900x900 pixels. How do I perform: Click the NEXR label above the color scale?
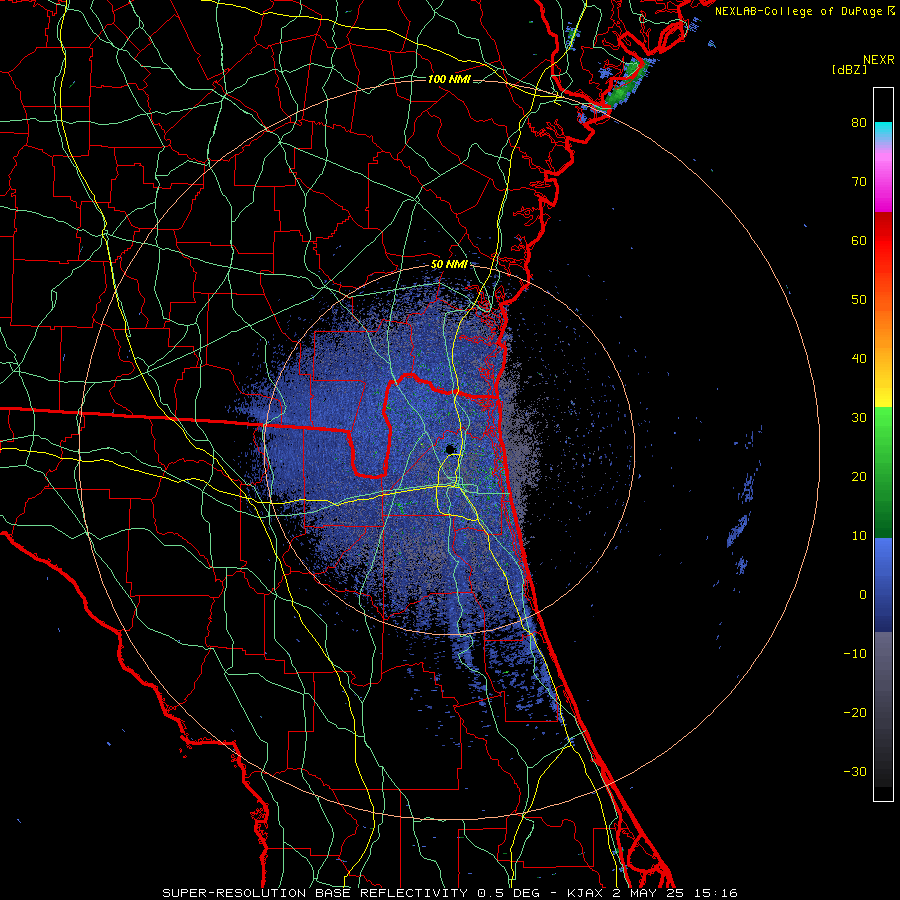click(879, 60)
